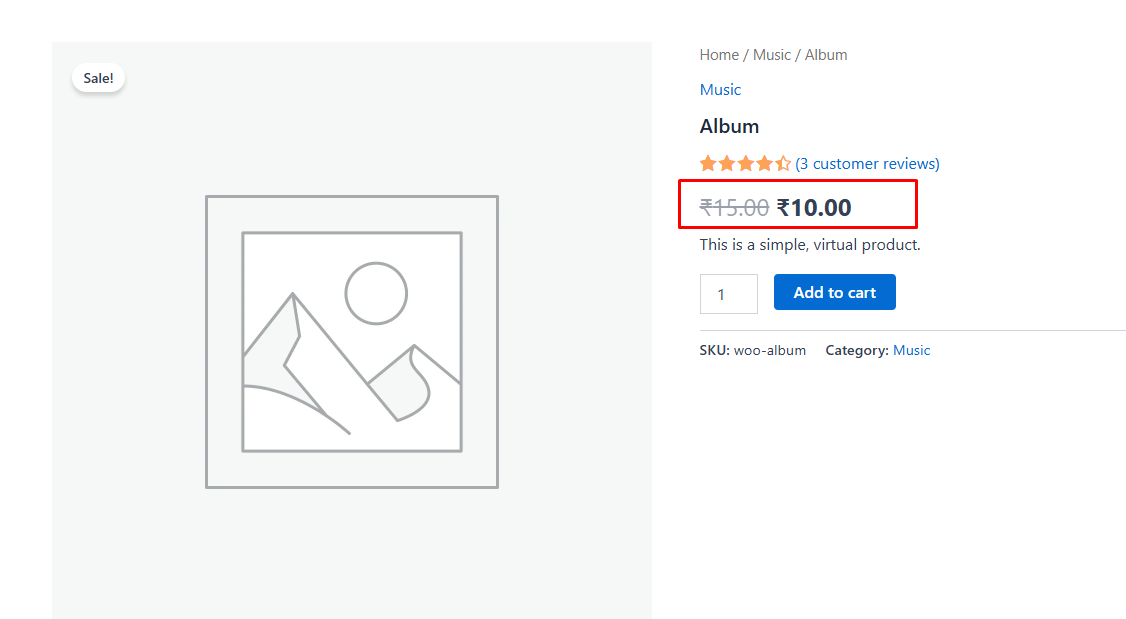This screenshot has height=619, width=1126.
Task: Click the Music category link next to SKU
Action: (911, 350)
